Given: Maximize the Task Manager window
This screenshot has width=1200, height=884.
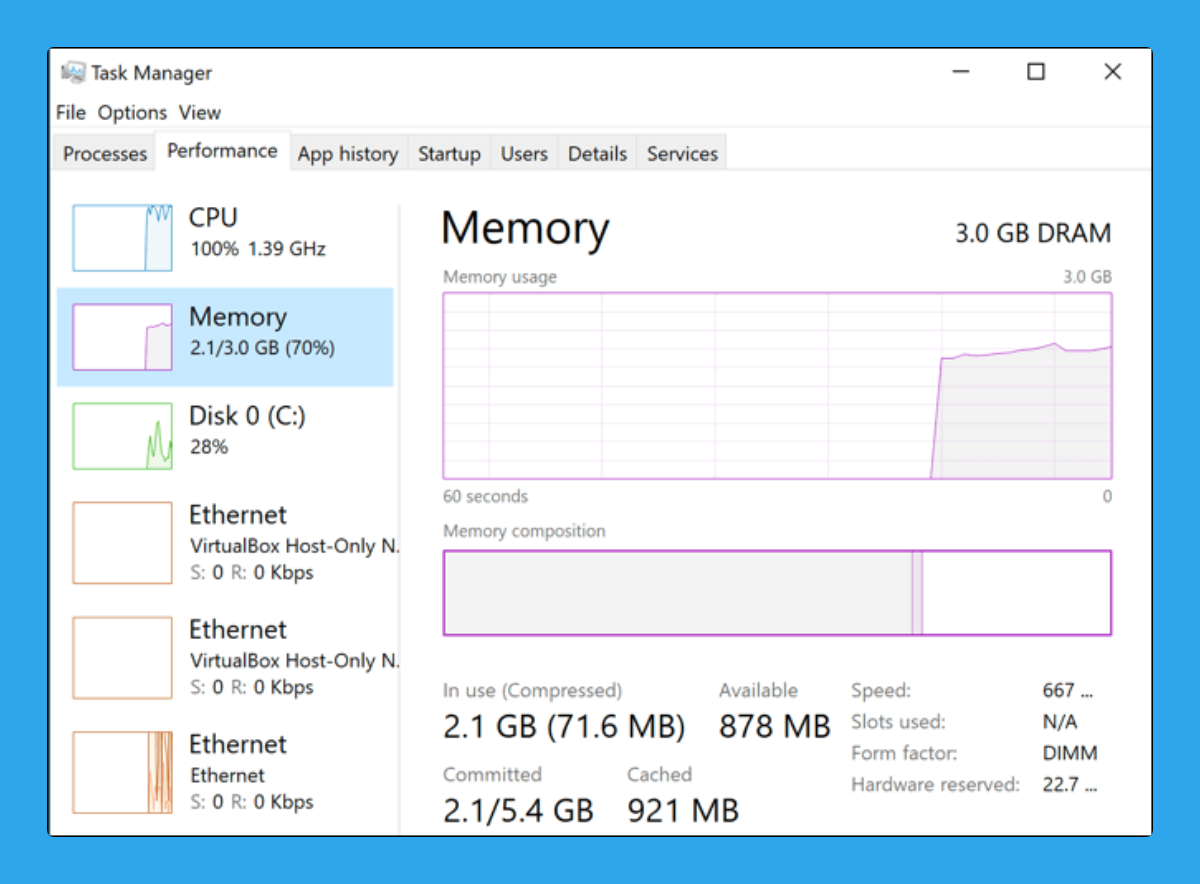Looking at the screenshot, I should [x=1036, y=72].
